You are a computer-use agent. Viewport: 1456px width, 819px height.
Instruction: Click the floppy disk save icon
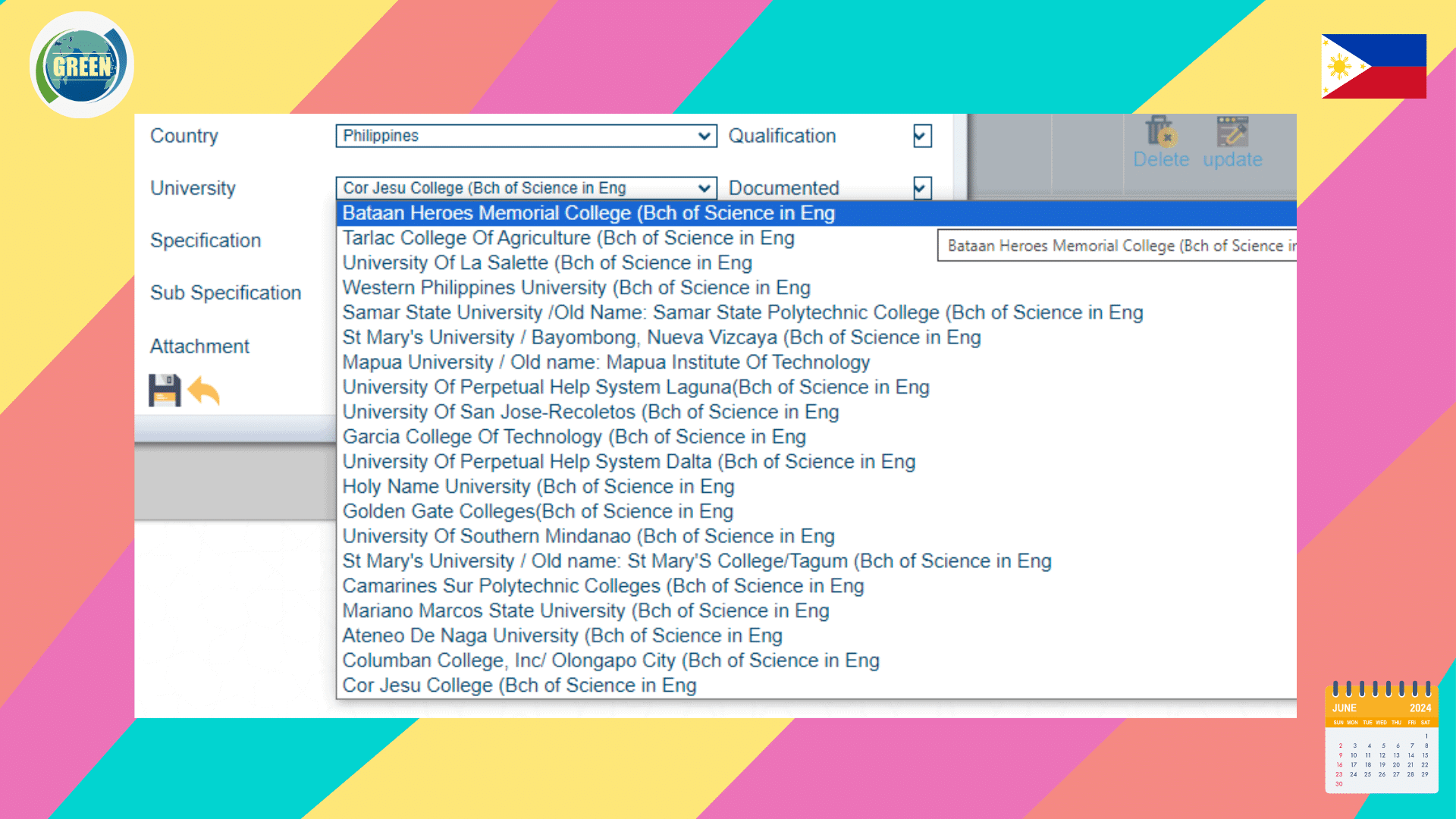point(165,391)
